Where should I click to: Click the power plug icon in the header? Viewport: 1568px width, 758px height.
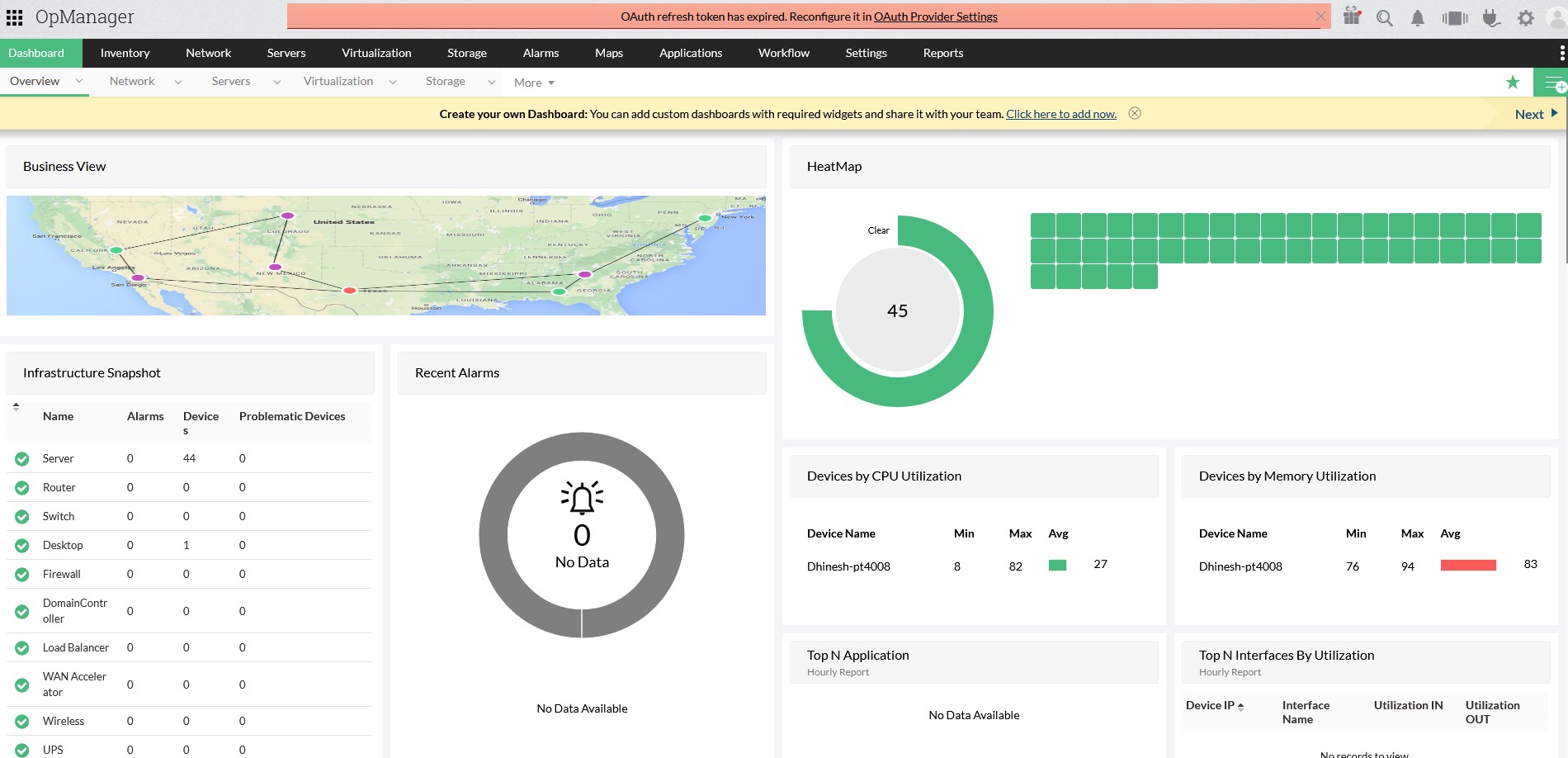1490,18
